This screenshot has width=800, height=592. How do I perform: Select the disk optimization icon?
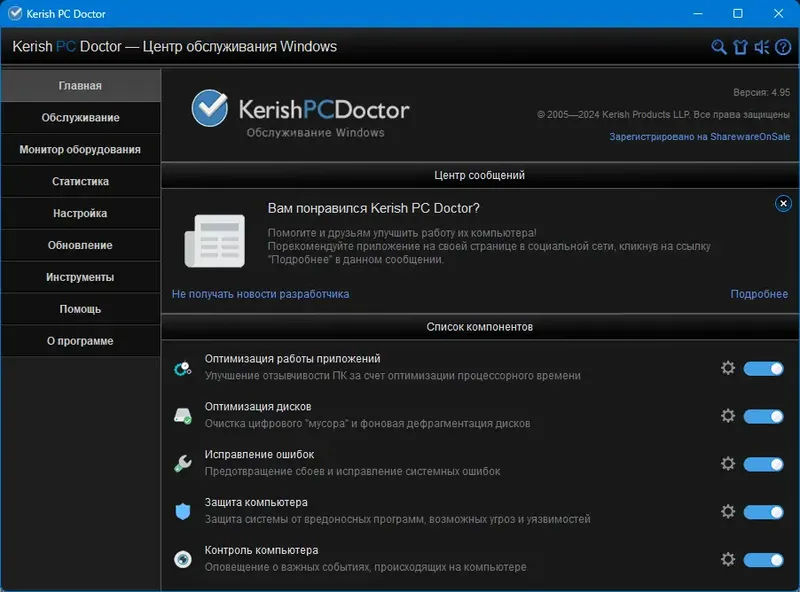tap(182, 416)
